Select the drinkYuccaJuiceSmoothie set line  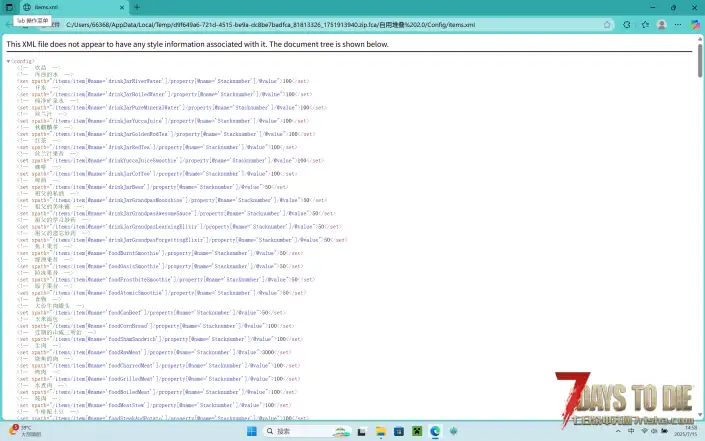tap(170, 160)
